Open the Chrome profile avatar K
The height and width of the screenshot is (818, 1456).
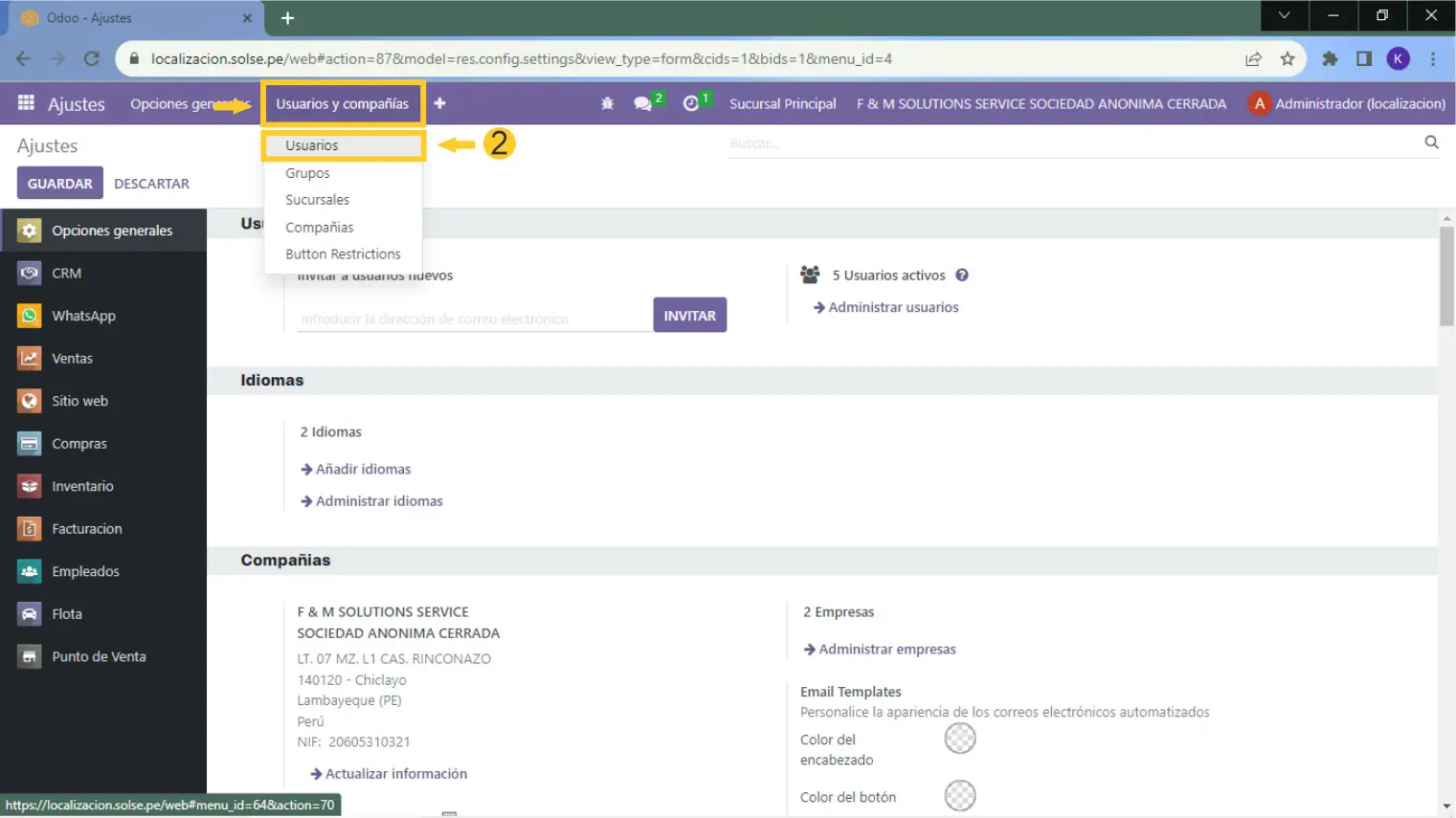coord(1398,58)
